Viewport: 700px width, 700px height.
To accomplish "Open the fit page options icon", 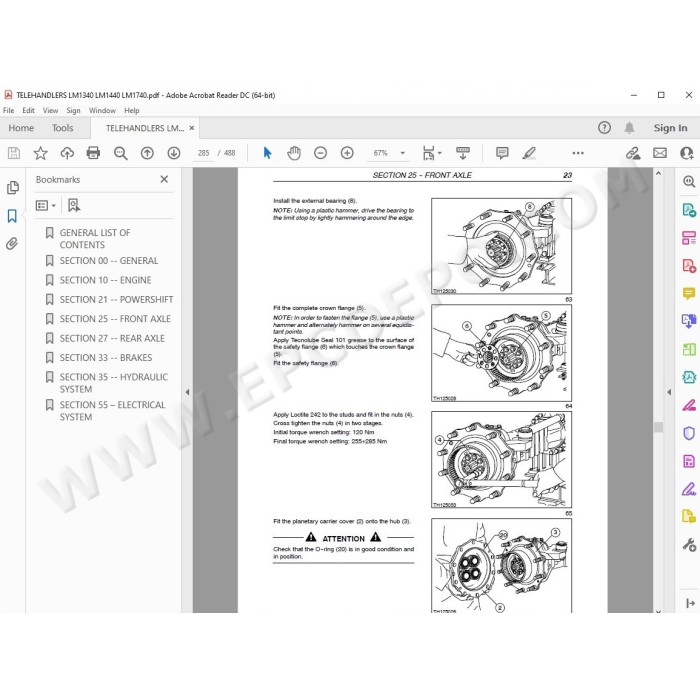I will (x=432, y=153).
